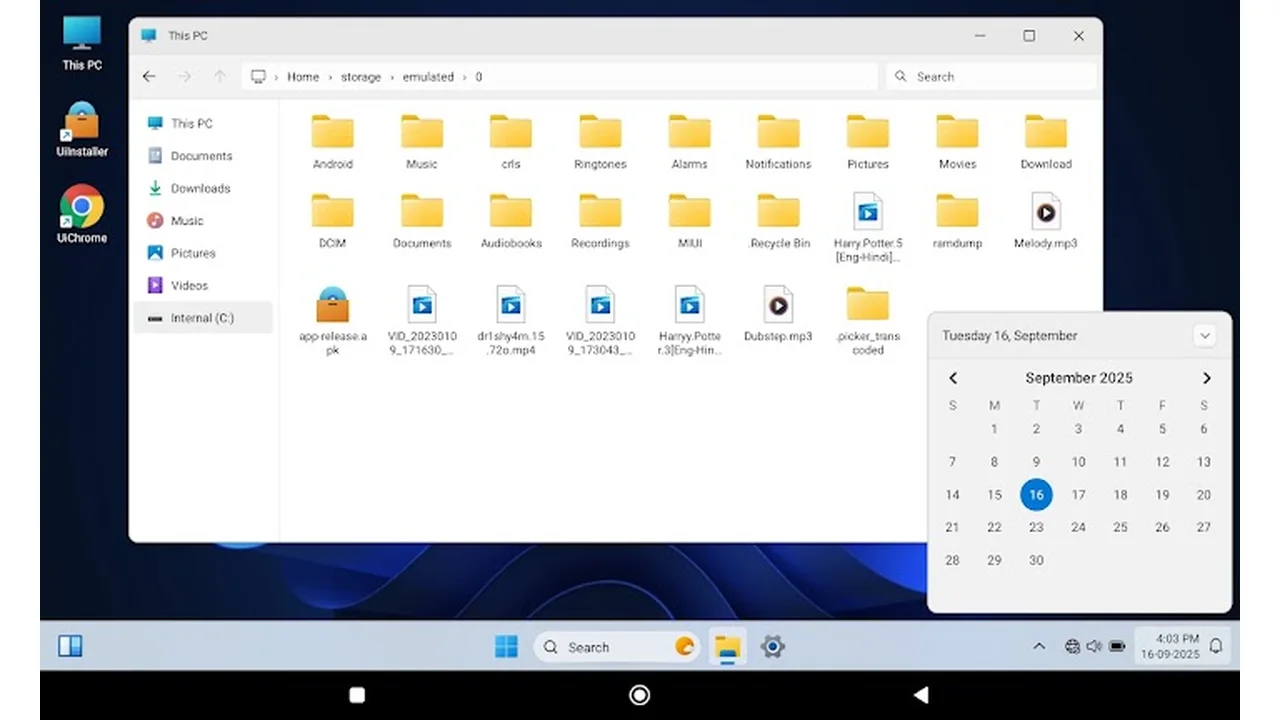This screenshot has width=1280, height=720.
Task: Open the Audiobooks folder
Action: point(511,221)
